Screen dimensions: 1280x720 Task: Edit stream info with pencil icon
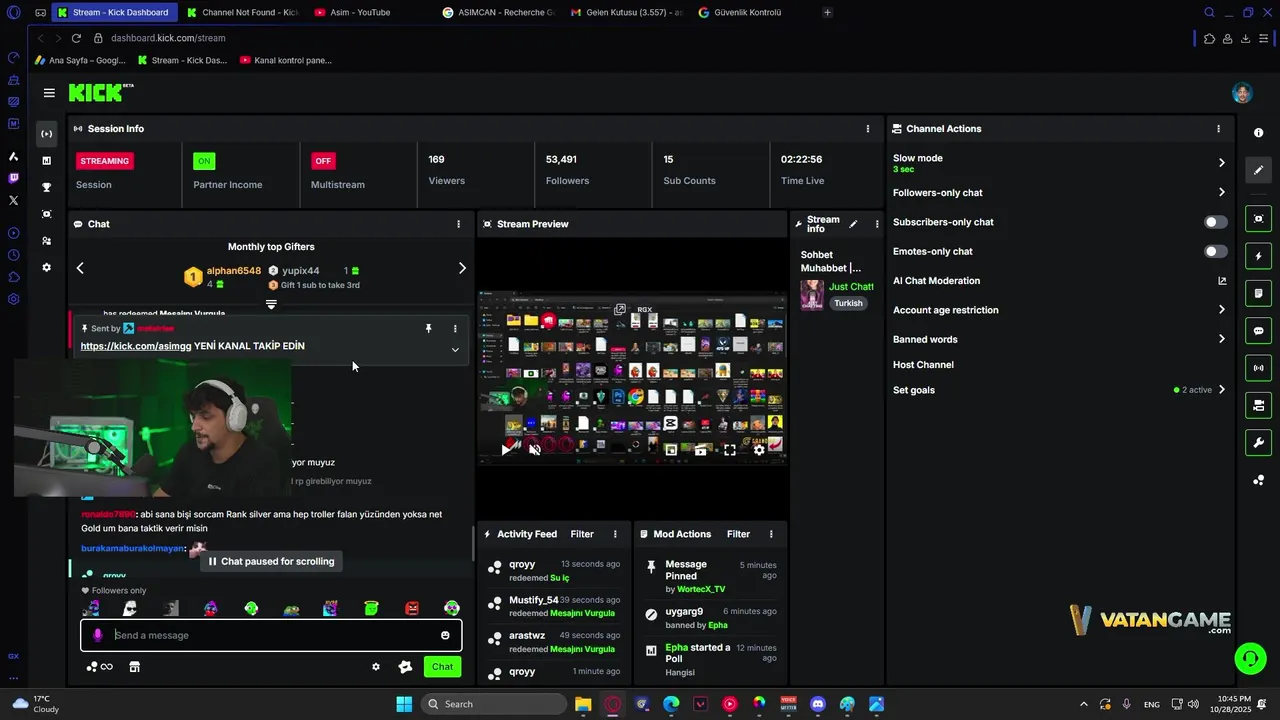[x=853, y=224]
